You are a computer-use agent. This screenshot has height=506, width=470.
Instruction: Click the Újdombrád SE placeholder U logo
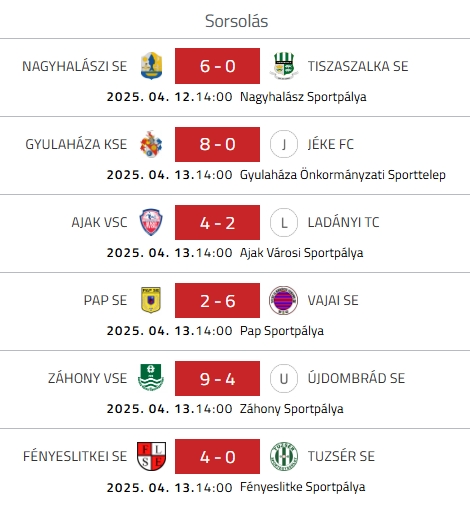284,378
